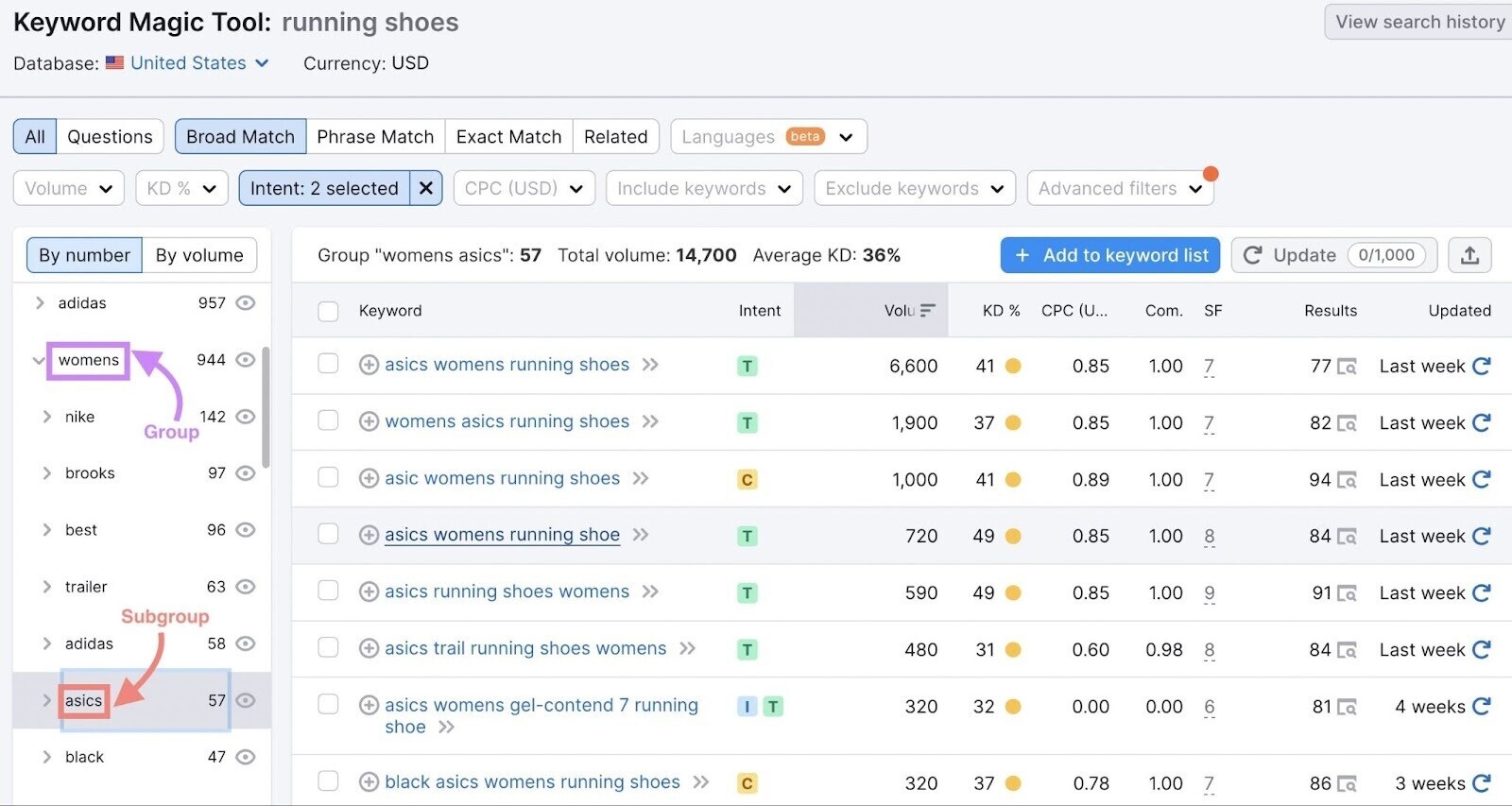Click Add to keyword list button
The height and width of the screenshot is (806, 1512).
(1110, 255)
